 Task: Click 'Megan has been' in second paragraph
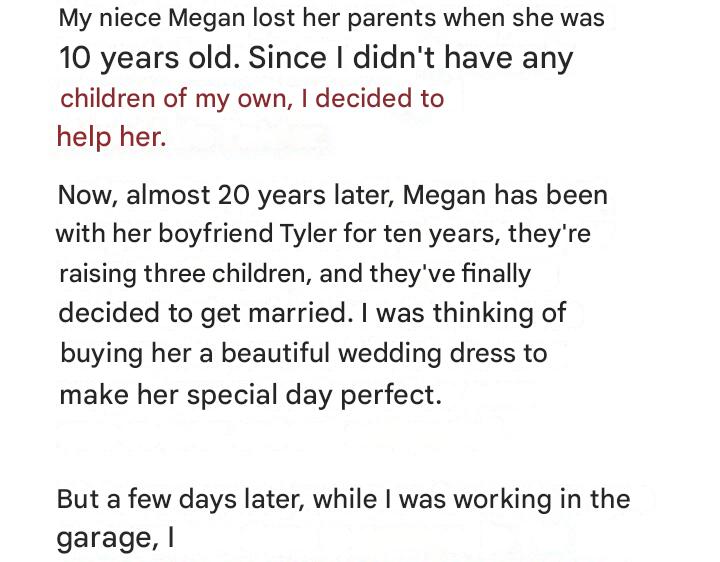coord(505,195)
